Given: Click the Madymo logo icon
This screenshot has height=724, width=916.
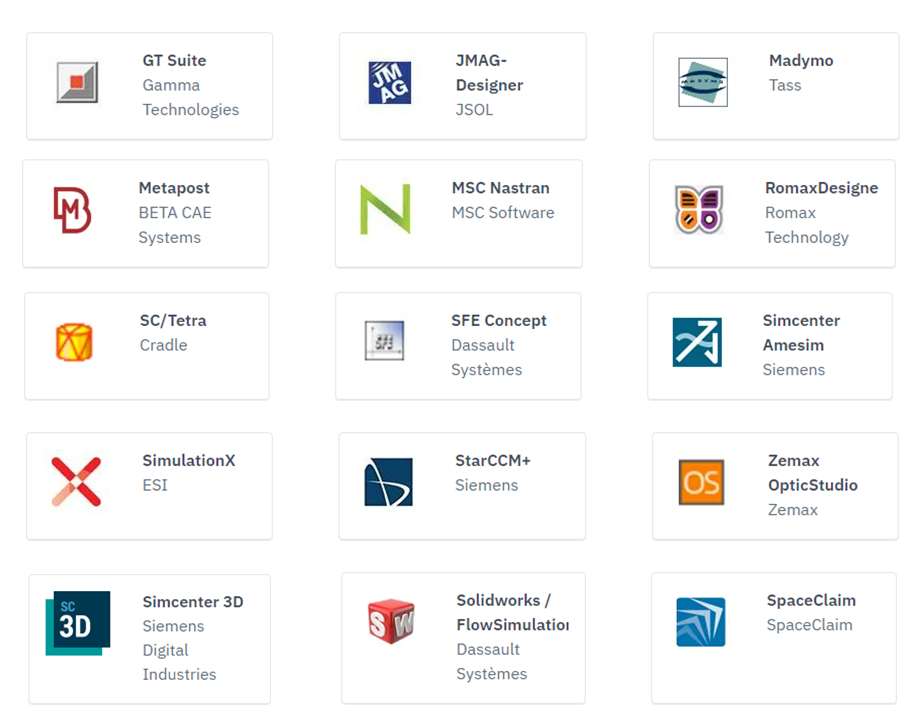Looking at the screenshot, I should point(702,83).
